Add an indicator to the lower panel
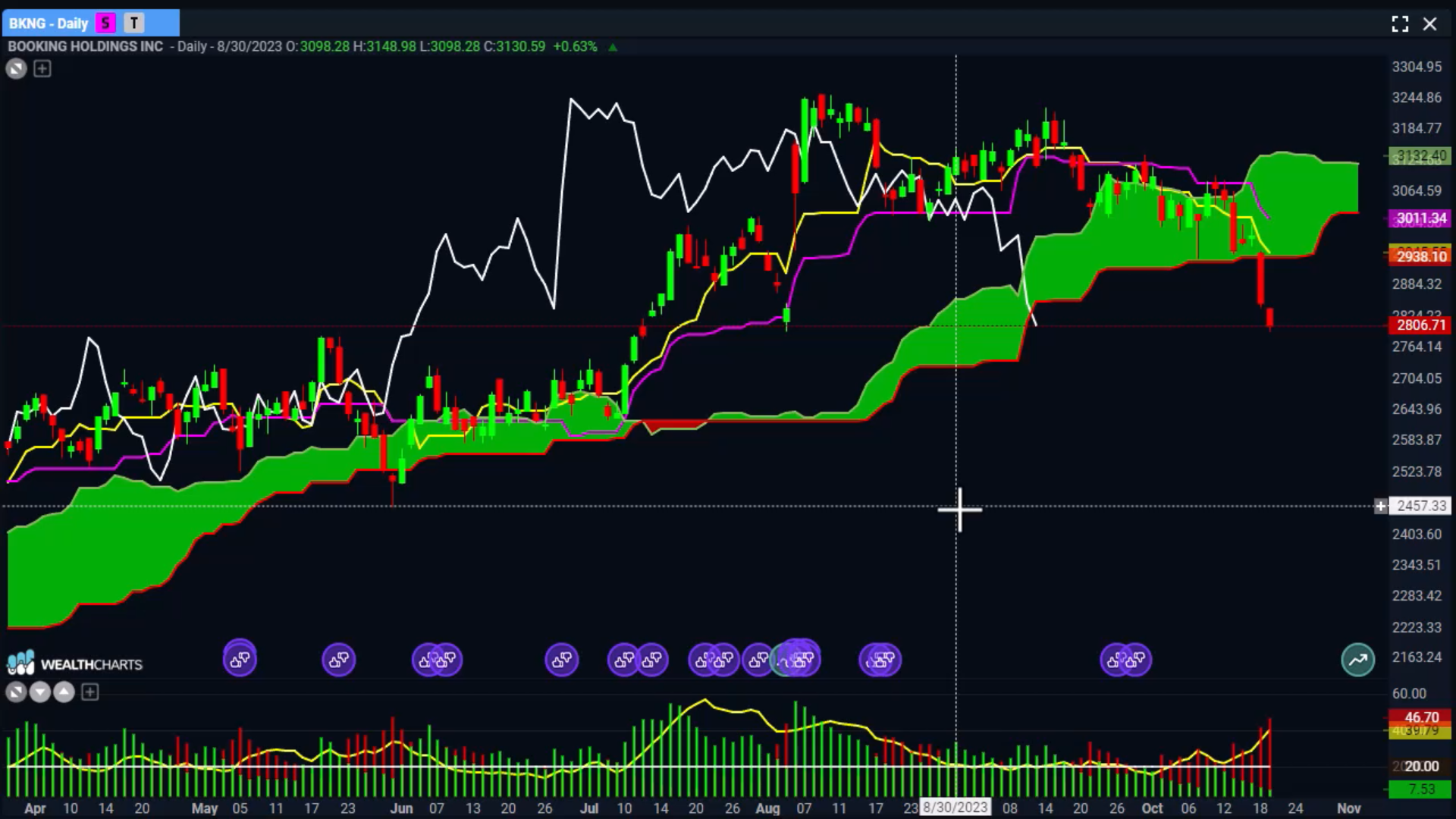Viewport: 1456px width, 819px height. [x=89, y=692]
